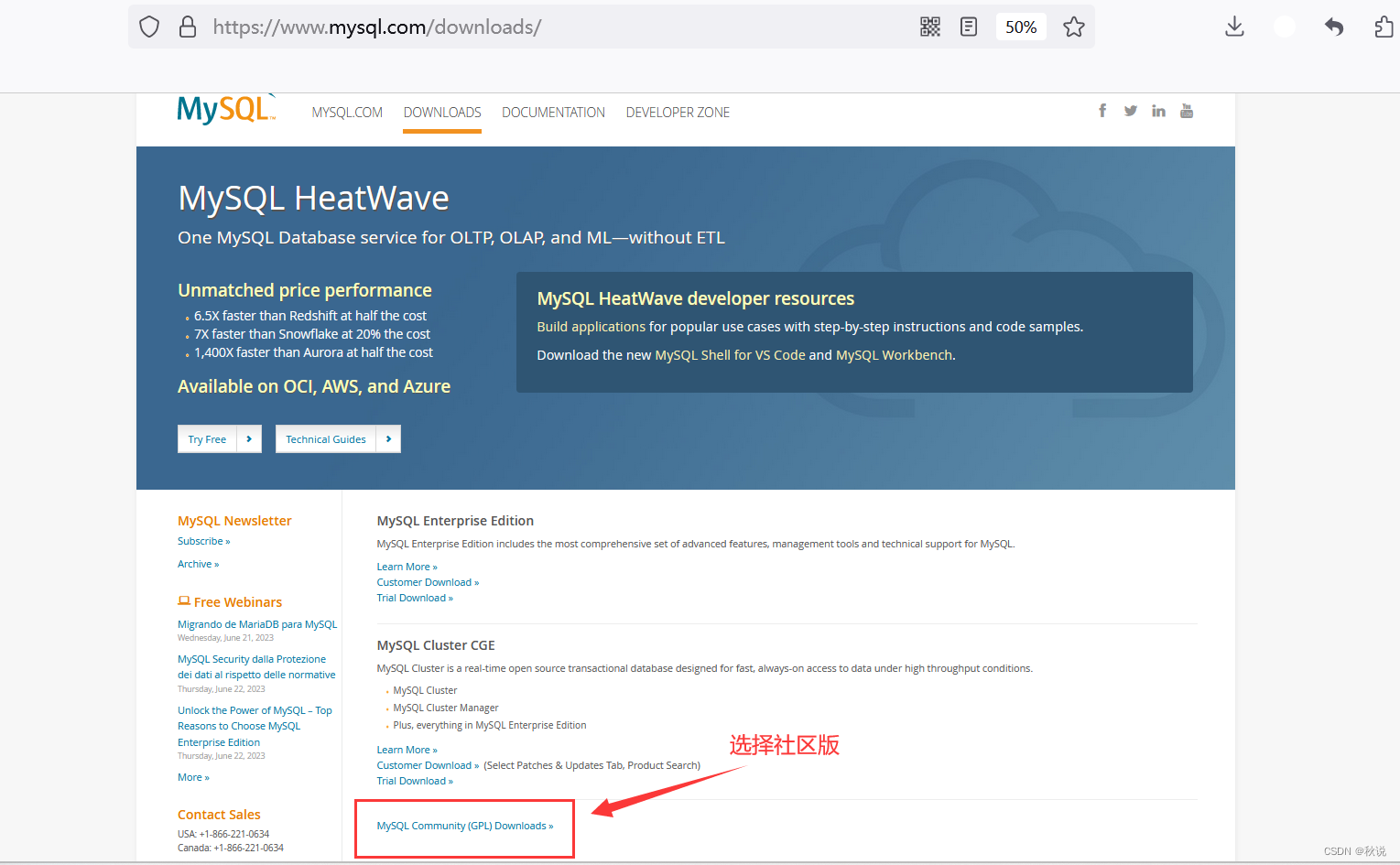Open MySQL Facebook page icon
This screenshot has height=865, width=1400.
pos(1102,111)
